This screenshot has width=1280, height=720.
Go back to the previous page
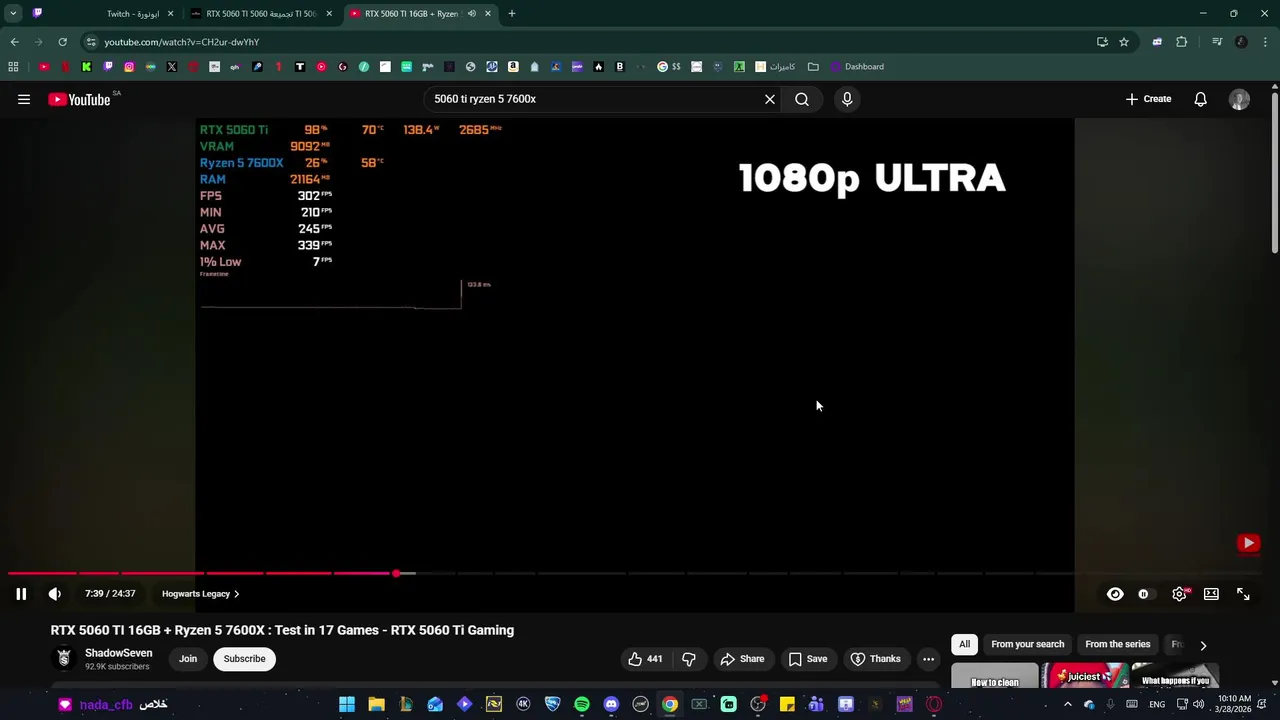coord(14,42)
